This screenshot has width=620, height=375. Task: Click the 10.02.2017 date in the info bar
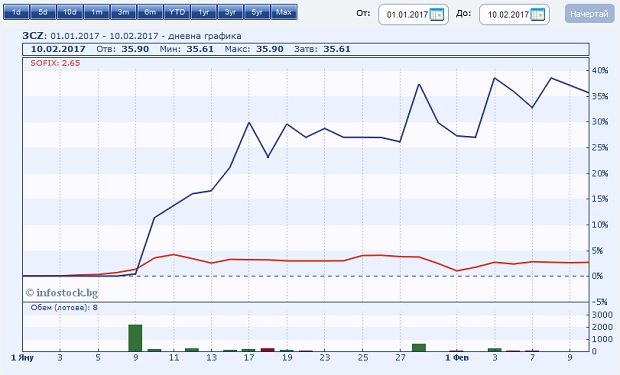(x=58, y=49)
